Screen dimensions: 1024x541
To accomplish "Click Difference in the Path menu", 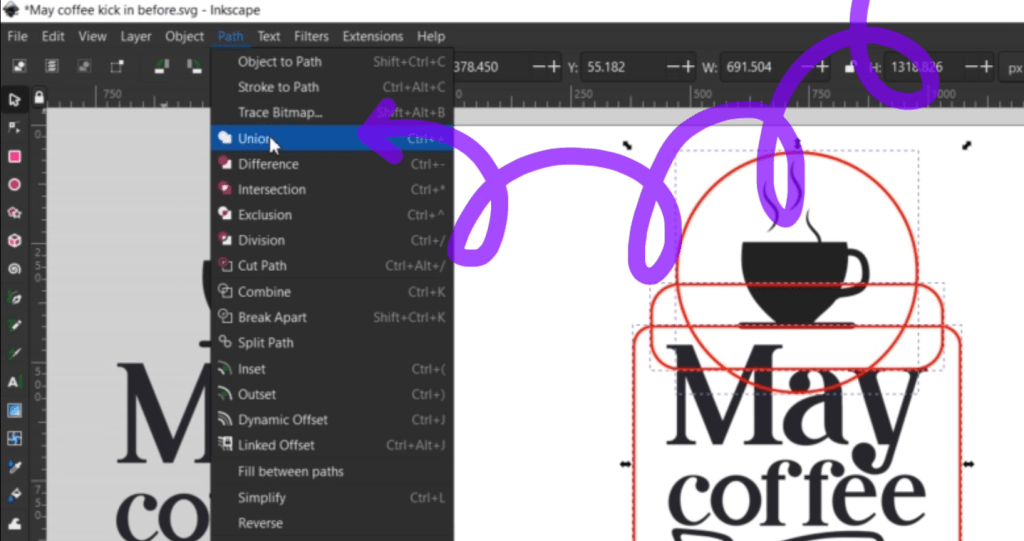I will 267,164.
